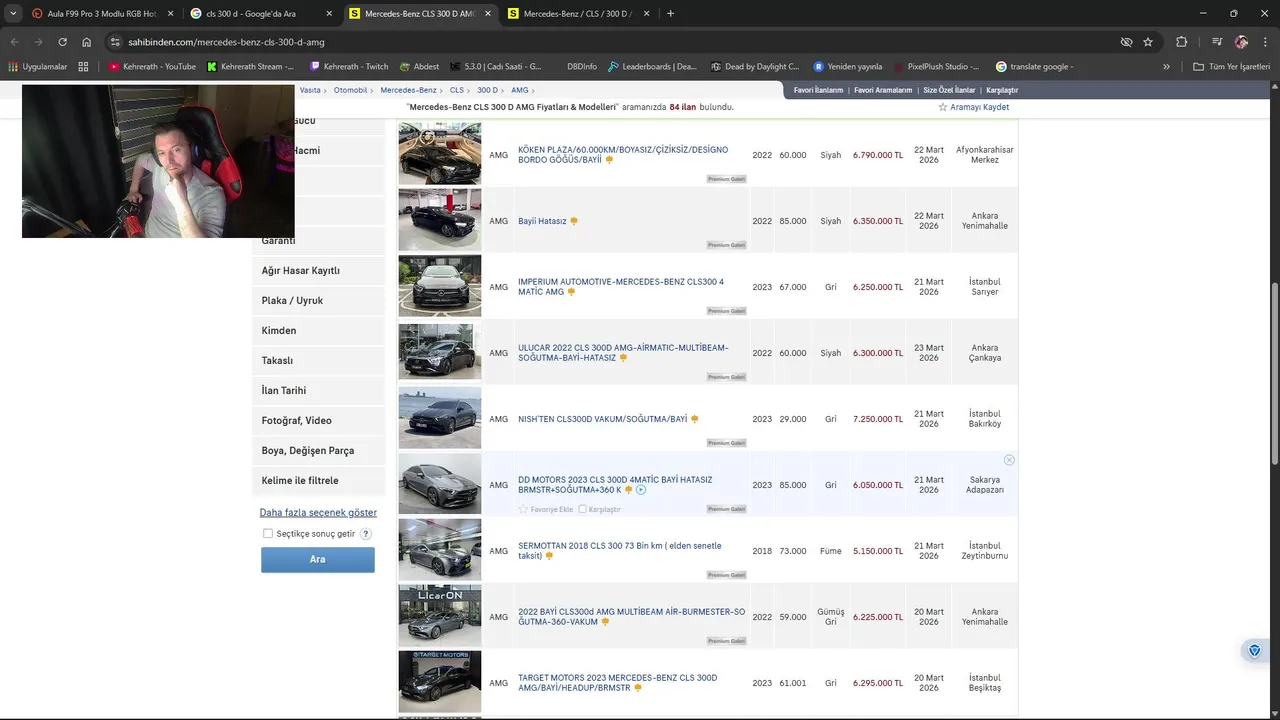Click the Daha fazla seçenek göster link
Screen dimensions: 1280x720
point(318,513)
